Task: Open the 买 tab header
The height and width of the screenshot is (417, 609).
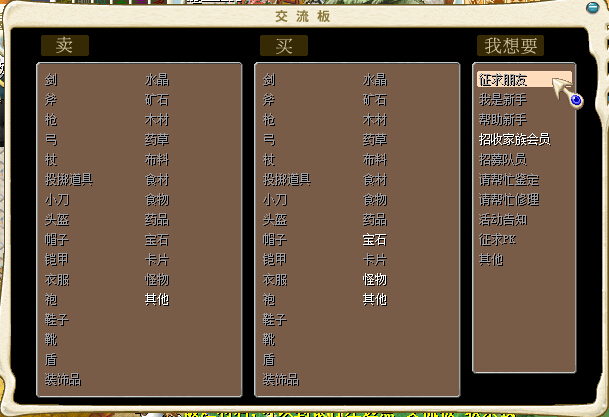Action: click(x=283, y=45)
